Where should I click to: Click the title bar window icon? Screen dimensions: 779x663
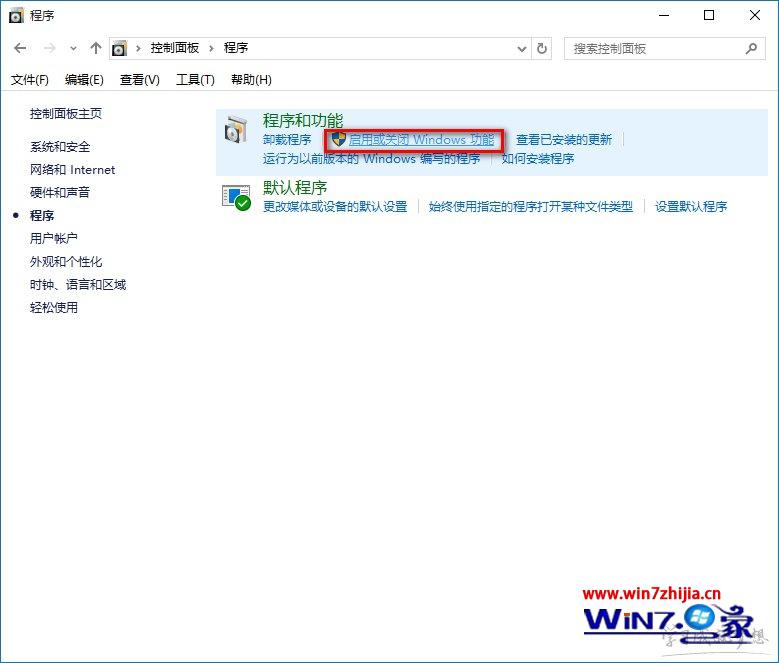tap(16, 15)
